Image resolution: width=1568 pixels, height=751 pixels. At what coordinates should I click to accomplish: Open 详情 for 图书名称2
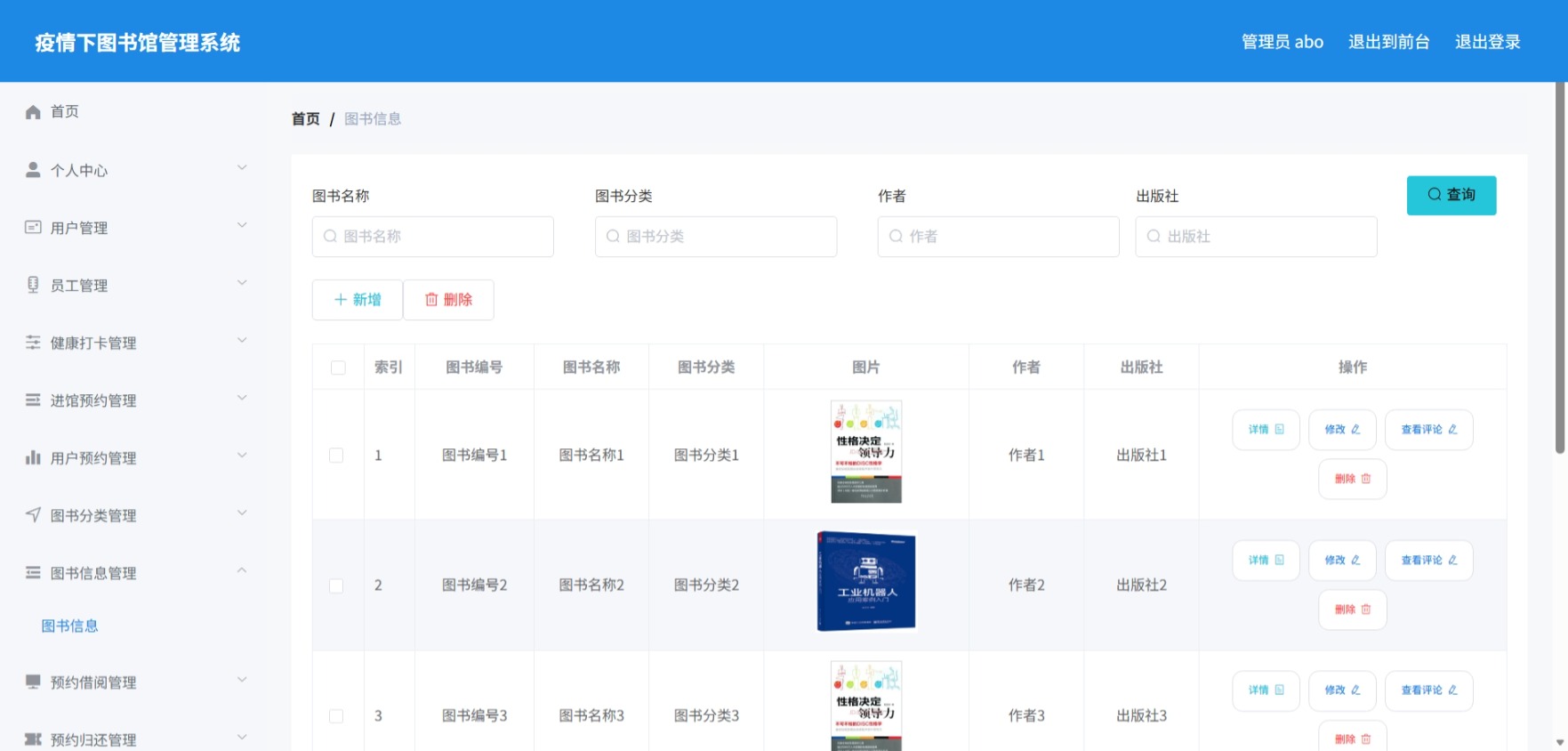tap(1266, 561)
